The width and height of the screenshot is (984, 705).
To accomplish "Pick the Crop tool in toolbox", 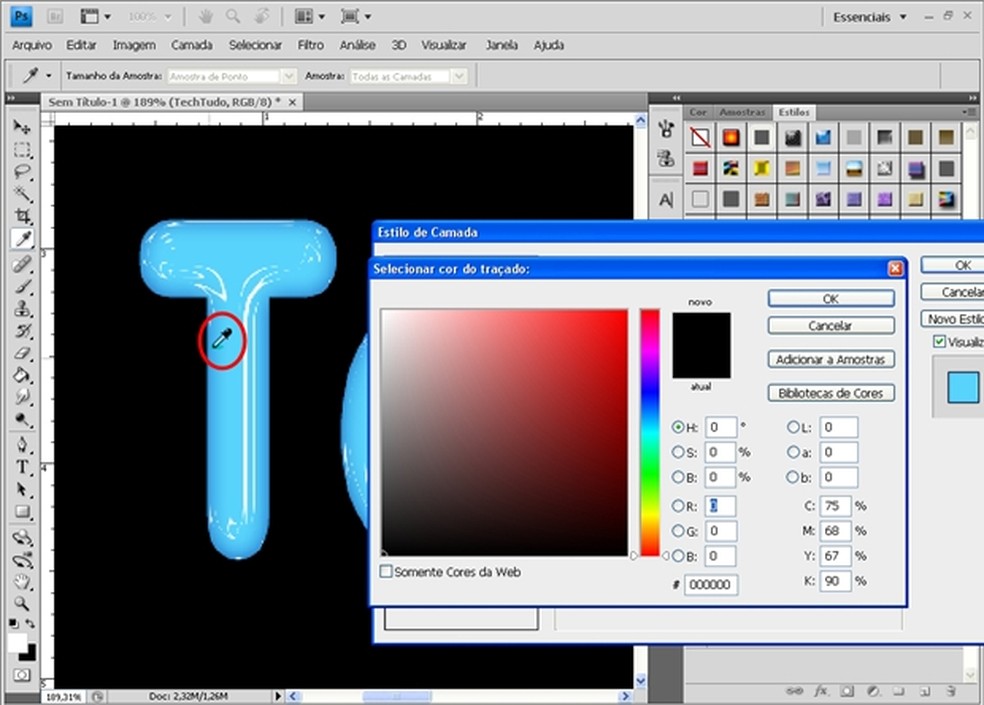I will [22, 217].
